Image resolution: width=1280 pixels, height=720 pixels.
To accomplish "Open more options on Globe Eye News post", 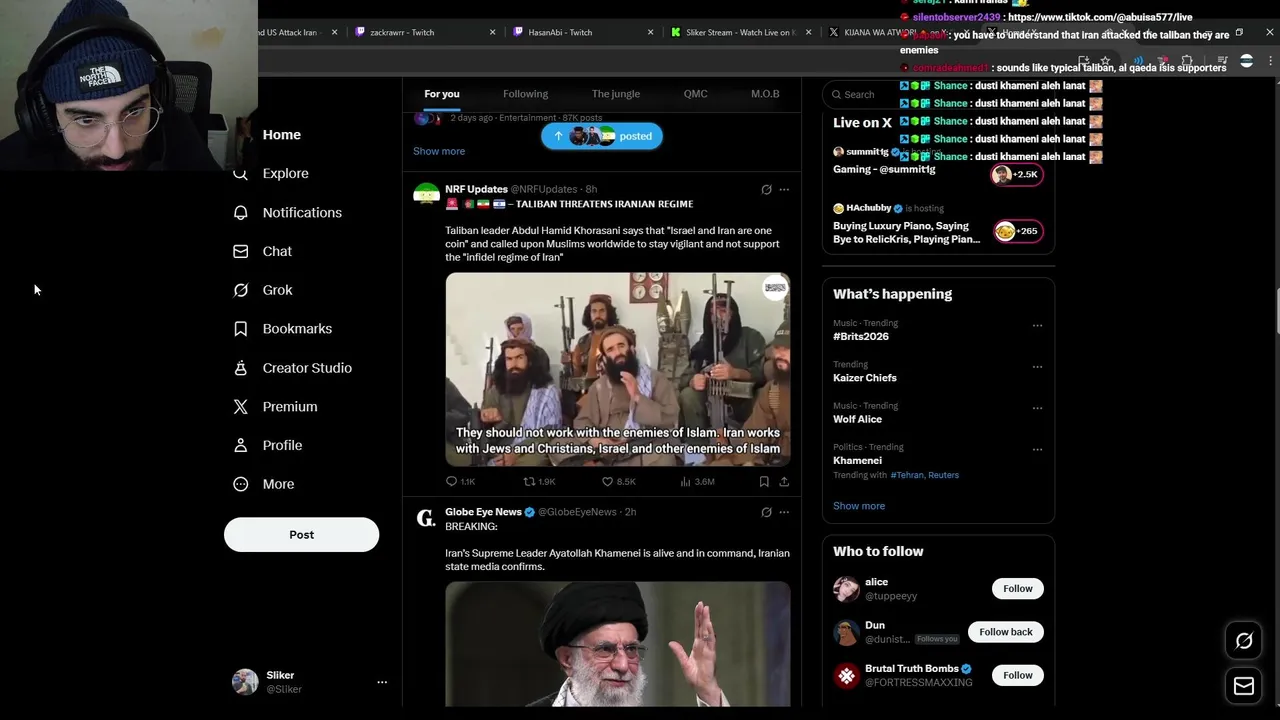I will pyautogui.click(x=784, y=512).
